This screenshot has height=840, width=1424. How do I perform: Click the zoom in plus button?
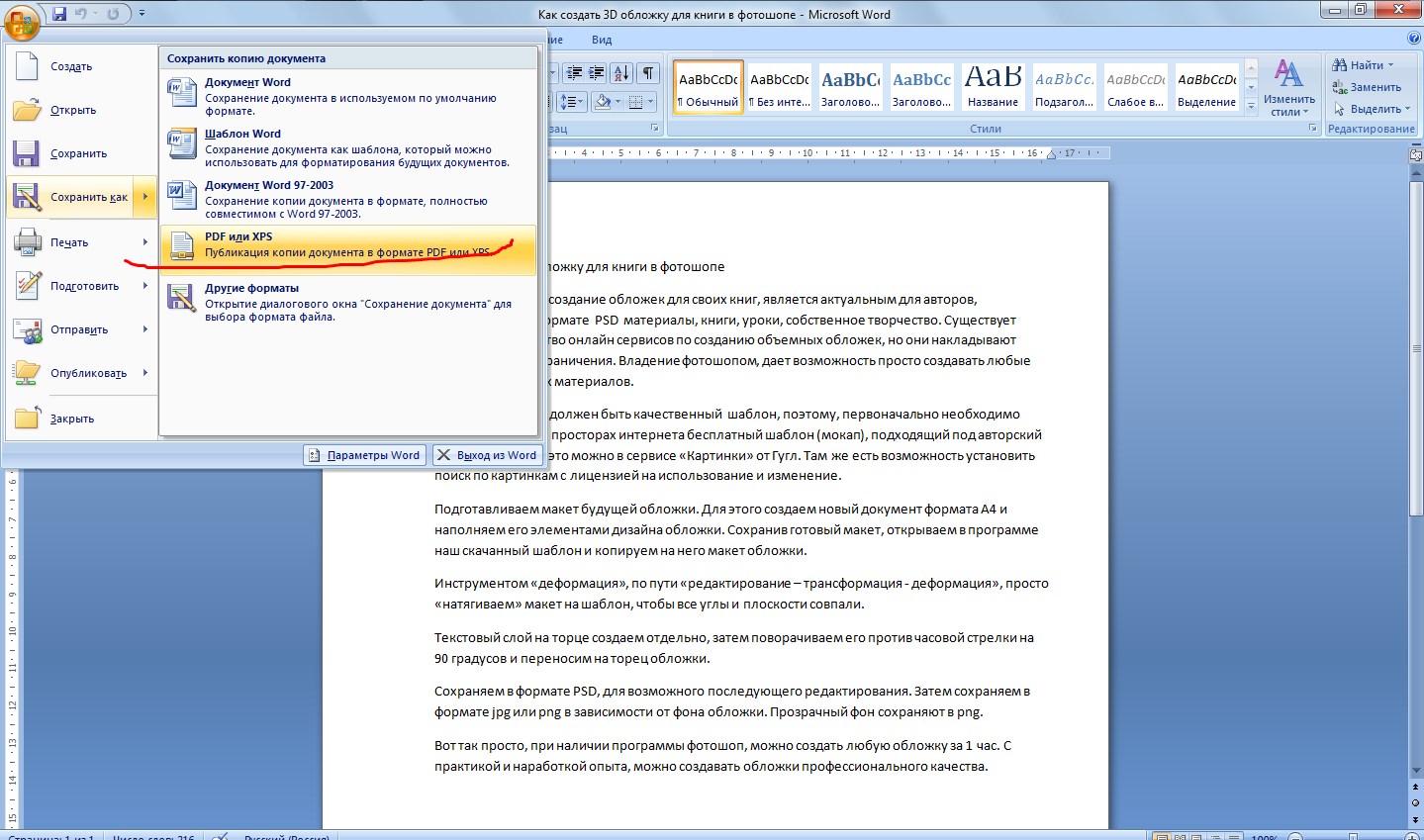(x=1410, y=837)
